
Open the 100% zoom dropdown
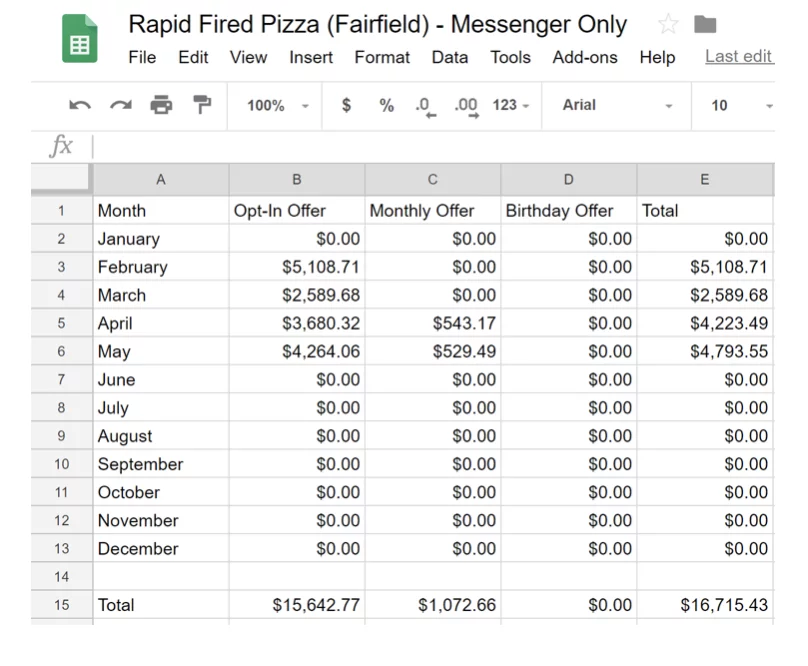pos(277,106)
